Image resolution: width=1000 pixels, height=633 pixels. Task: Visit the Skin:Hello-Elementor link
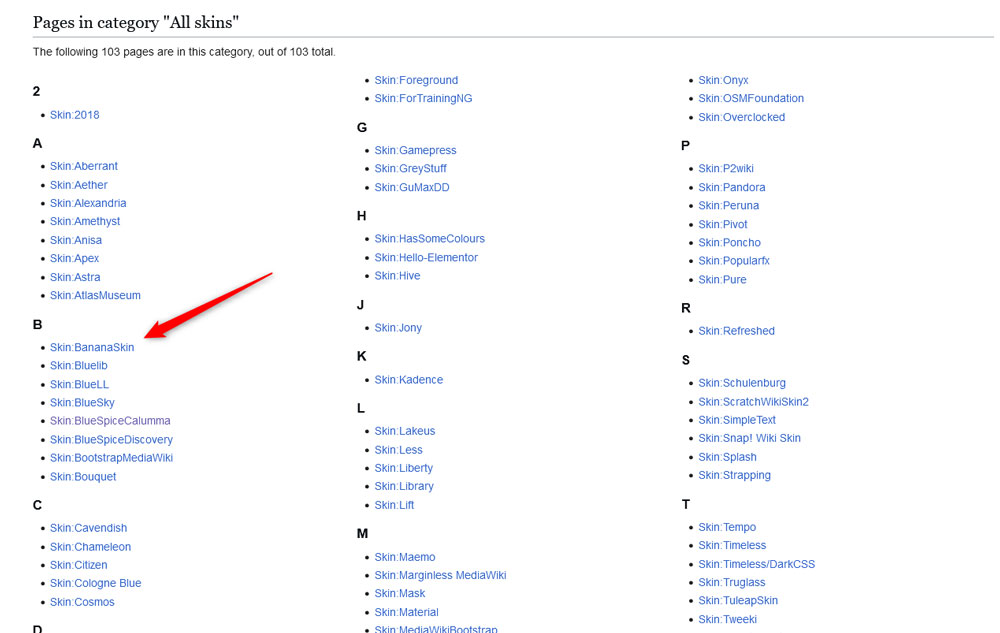coord(426,257)
